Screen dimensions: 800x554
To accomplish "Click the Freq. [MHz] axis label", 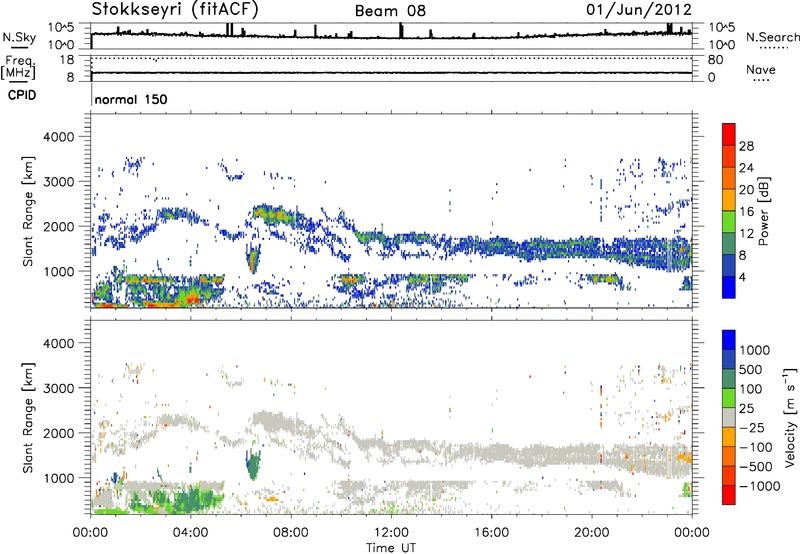I will [x=18, y=67].
